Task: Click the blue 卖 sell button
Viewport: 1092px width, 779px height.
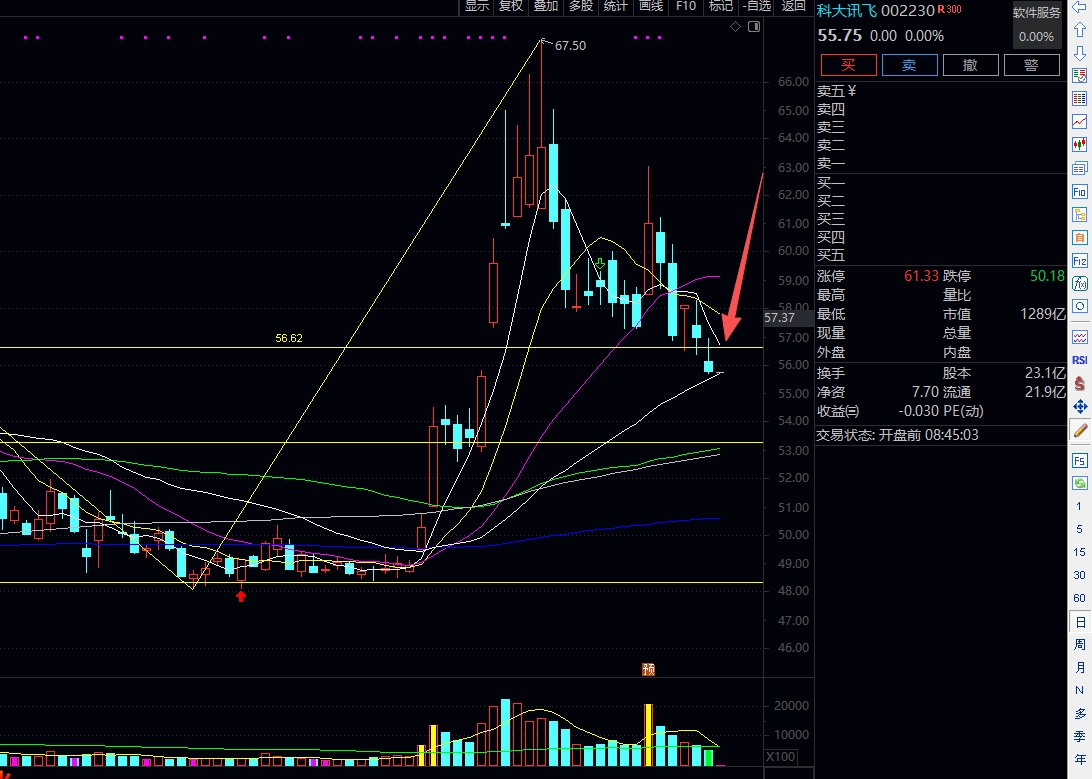Action: pyautogui.click(x=910, y=65)
